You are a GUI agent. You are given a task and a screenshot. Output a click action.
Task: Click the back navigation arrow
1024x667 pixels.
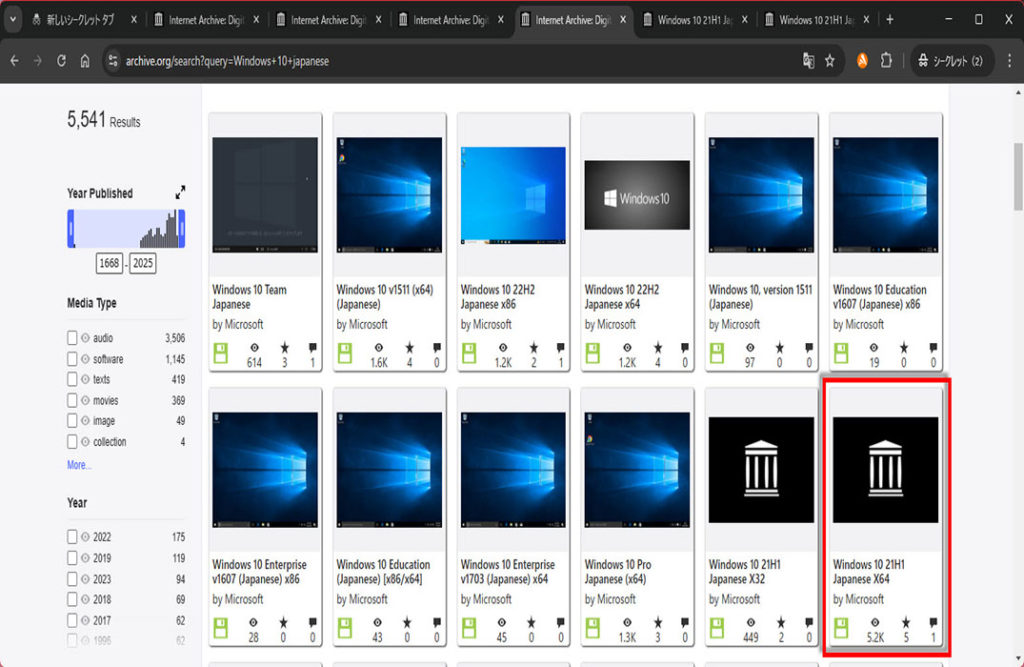(x=14, y=61)
